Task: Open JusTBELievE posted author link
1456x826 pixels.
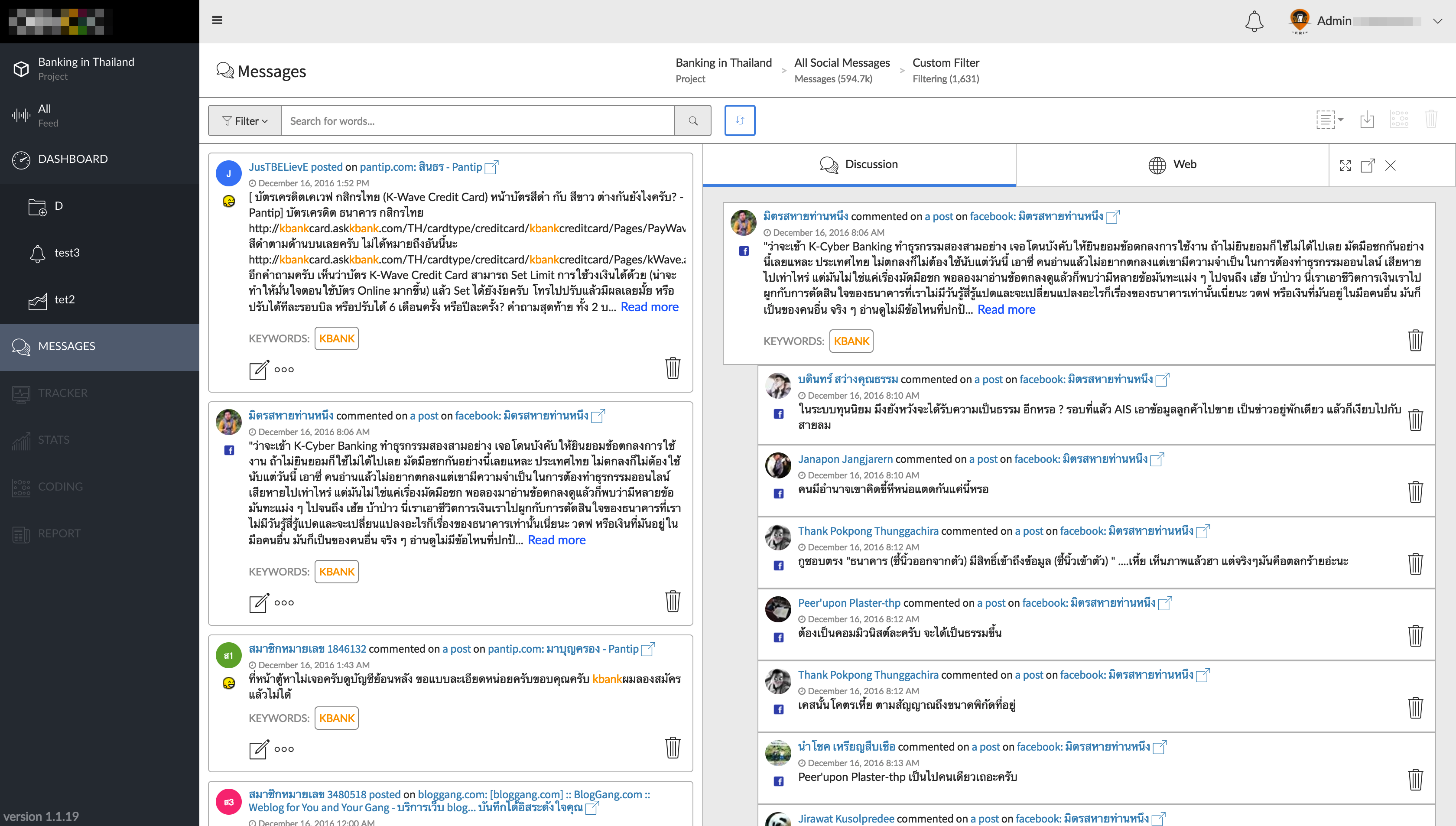Action: [x=296, y=167]
